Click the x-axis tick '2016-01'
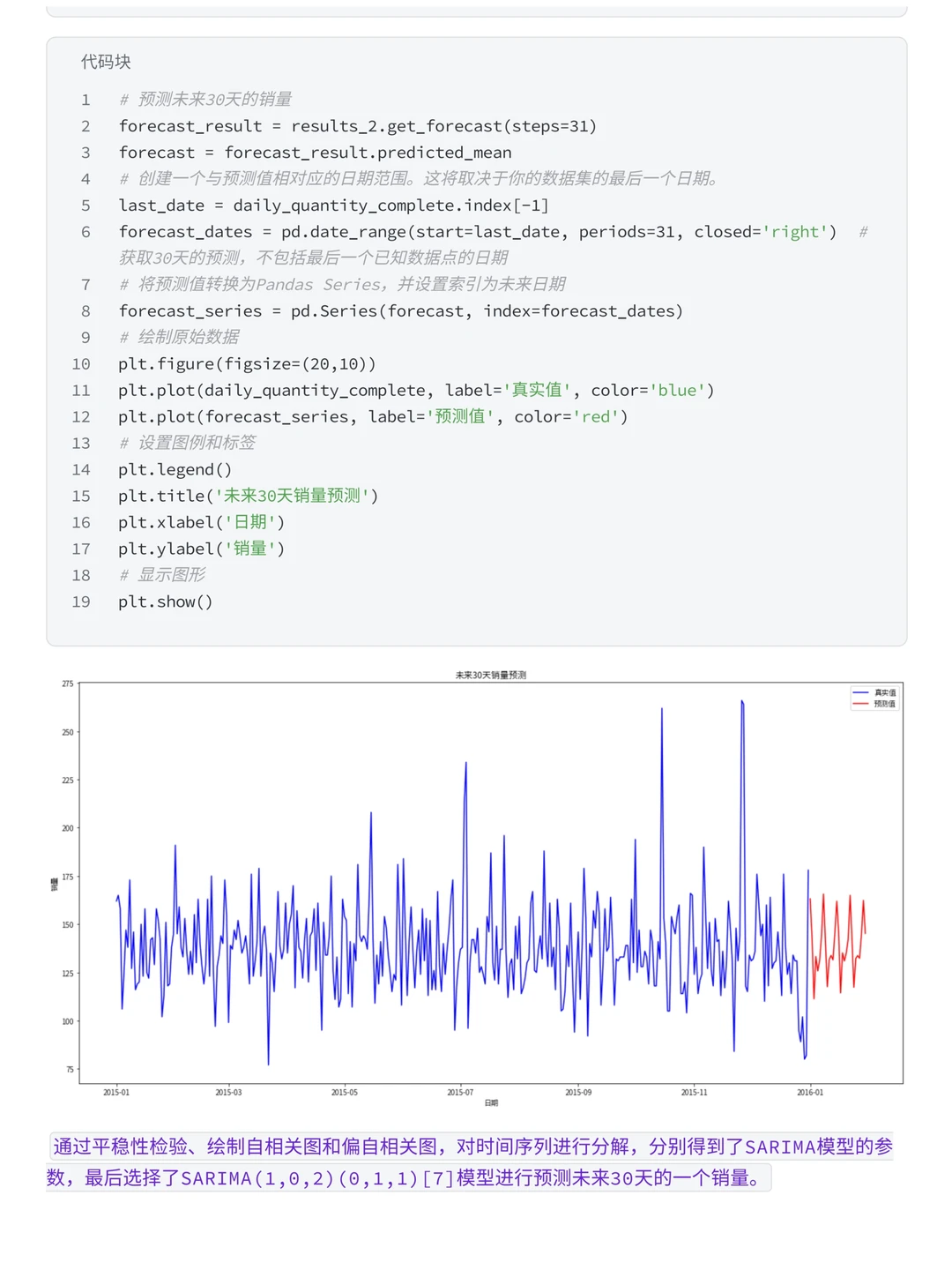This screenshot has width=952, height=1270. (810, 1093)
